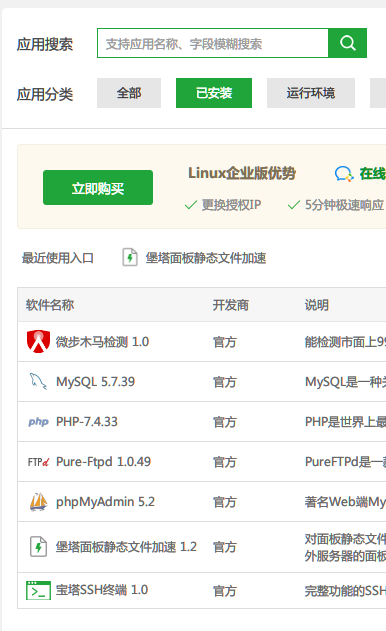Click 官方 in the phpMyAdmin row
Viewport: 386px width, 631px height.
pyautogui.click(x=225, y=502)
